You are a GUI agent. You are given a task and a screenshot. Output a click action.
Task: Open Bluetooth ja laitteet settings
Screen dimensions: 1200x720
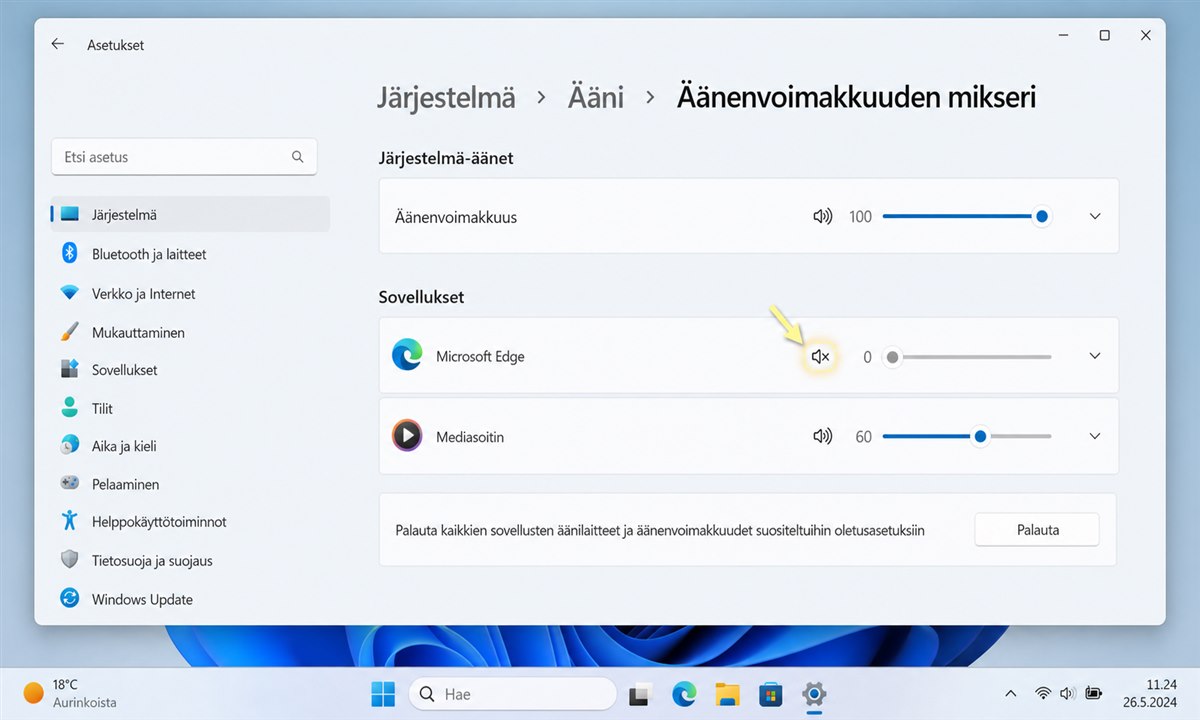(190, 254)
